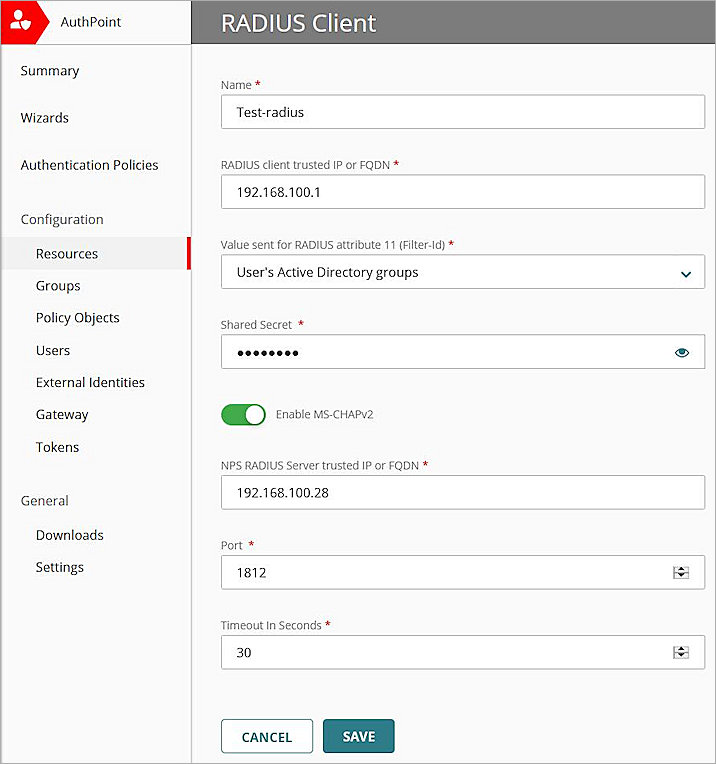
Task: Select Users in the sidebar
Action: coord(53,351)
